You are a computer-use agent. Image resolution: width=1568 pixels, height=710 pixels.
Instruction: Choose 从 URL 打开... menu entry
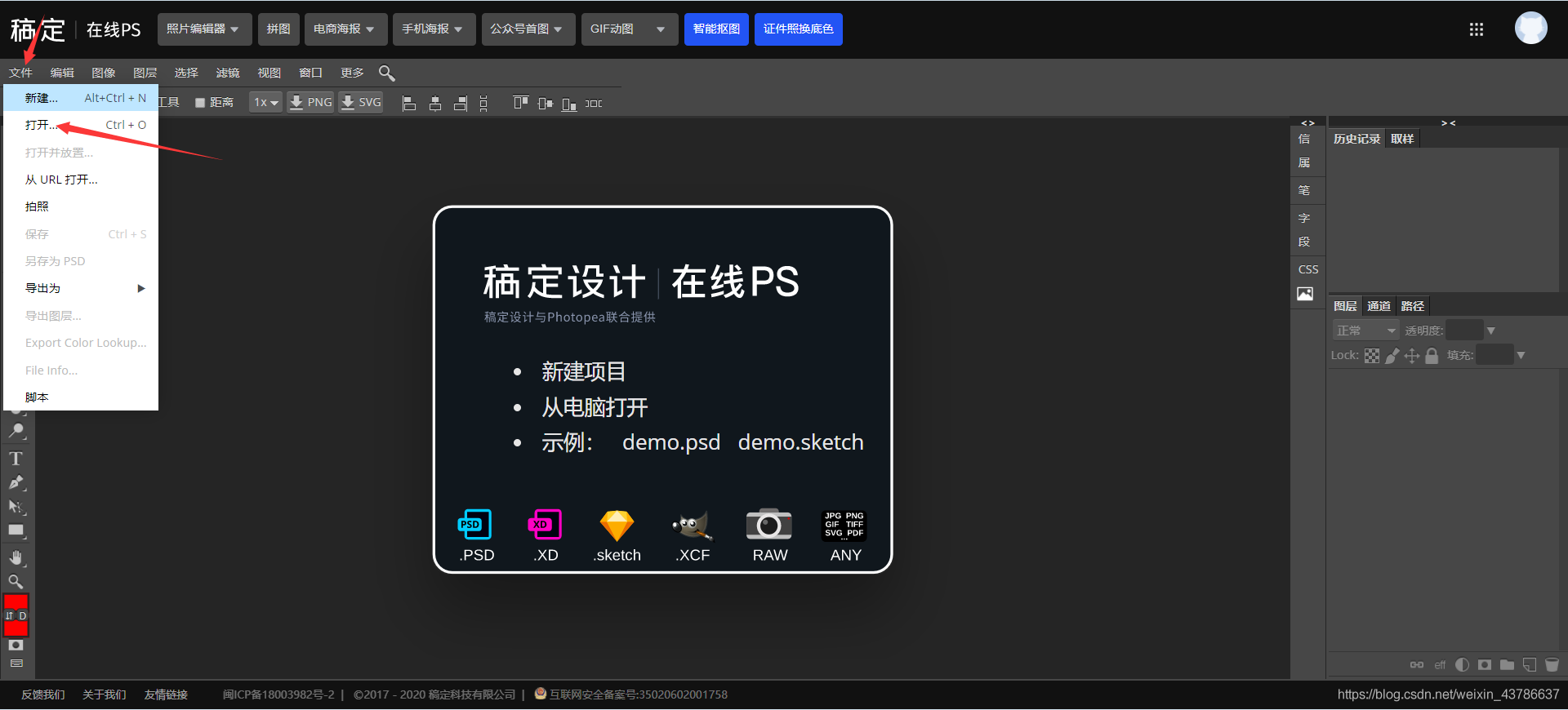coord(81,180)
